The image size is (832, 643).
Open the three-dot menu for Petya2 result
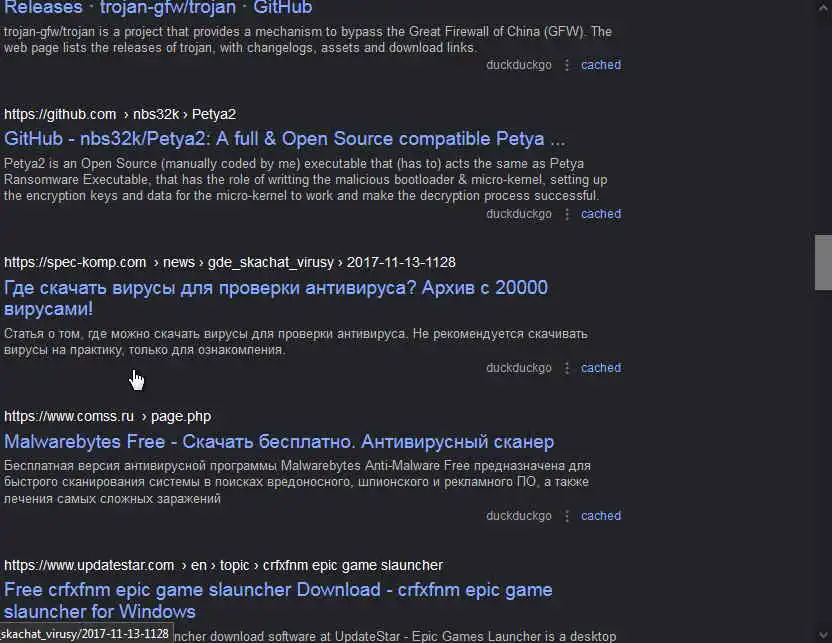(x=567, y=214)
